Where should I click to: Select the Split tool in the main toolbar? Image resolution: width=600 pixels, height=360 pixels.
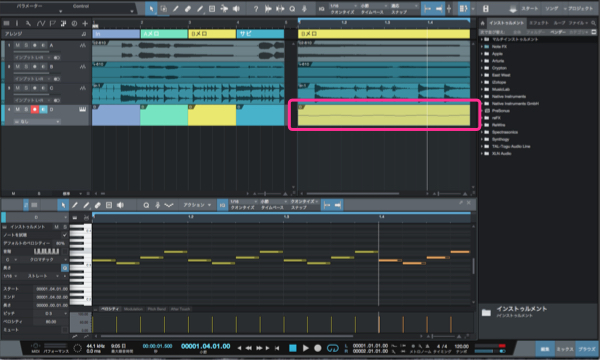click(x=176, y=8)
